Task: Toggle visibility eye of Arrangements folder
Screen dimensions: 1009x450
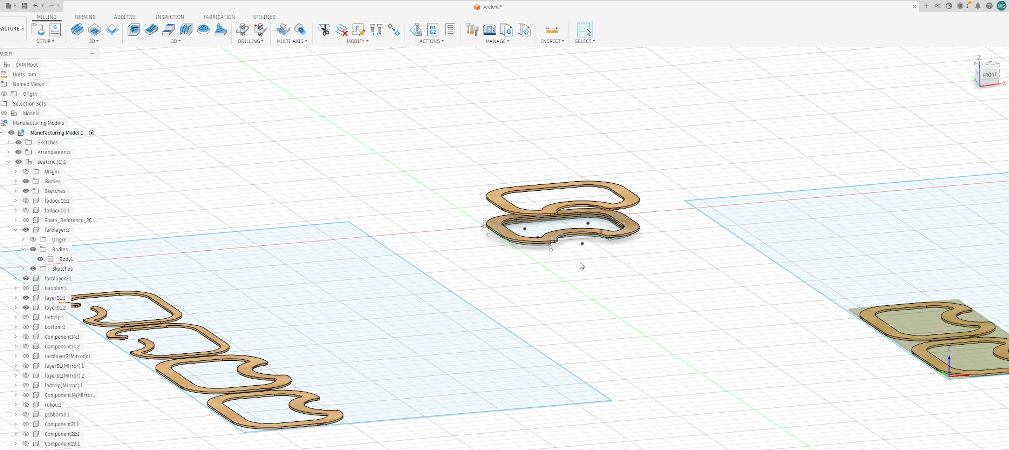Action: [x=19, y=152]
